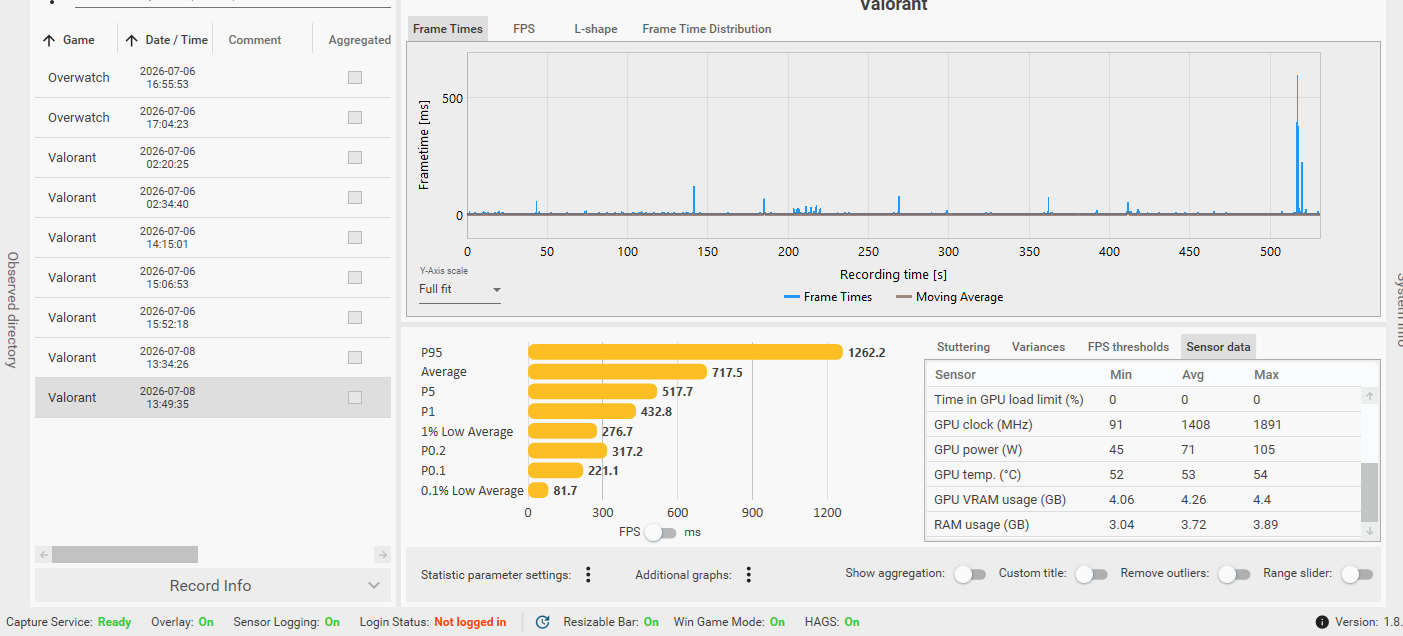Enable Custom title switch

tap(1091, 574)
